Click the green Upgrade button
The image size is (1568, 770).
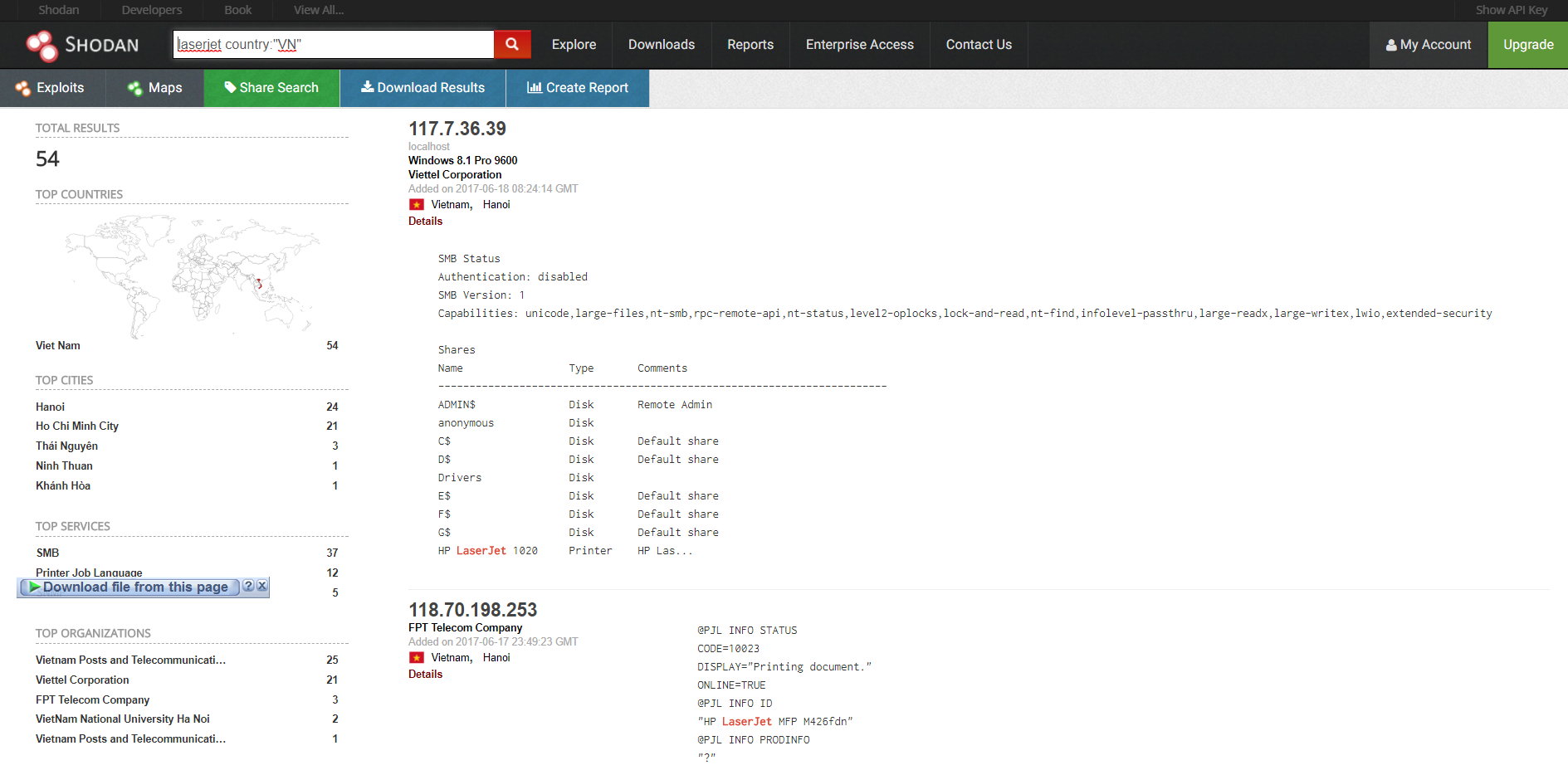pos(1528,45)
